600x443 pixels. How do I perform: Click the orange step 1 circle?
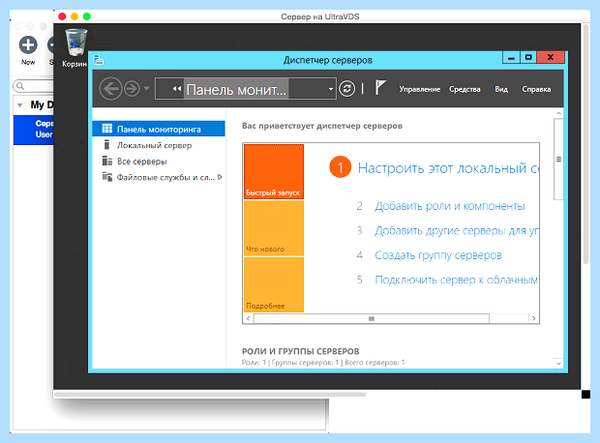[340, 167]
